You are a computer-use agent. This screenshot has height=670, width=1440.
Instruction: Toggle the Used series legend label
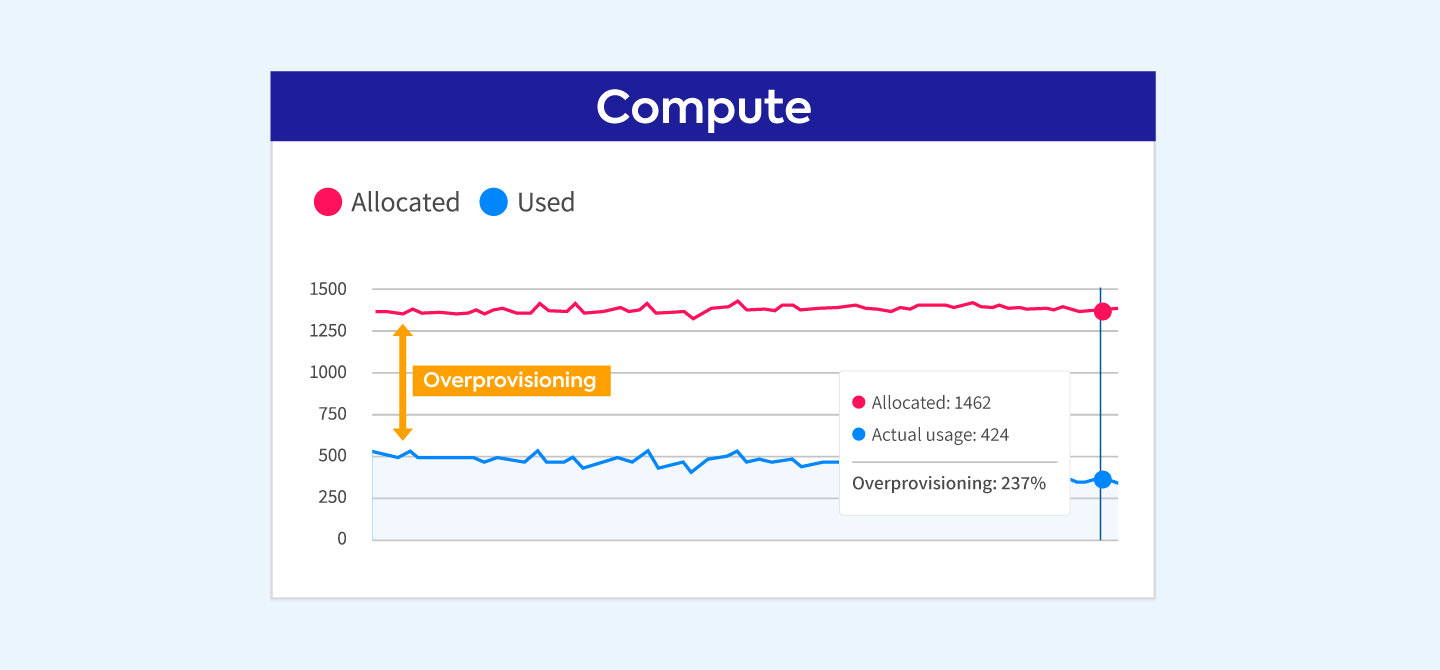(x=545, y=202)
